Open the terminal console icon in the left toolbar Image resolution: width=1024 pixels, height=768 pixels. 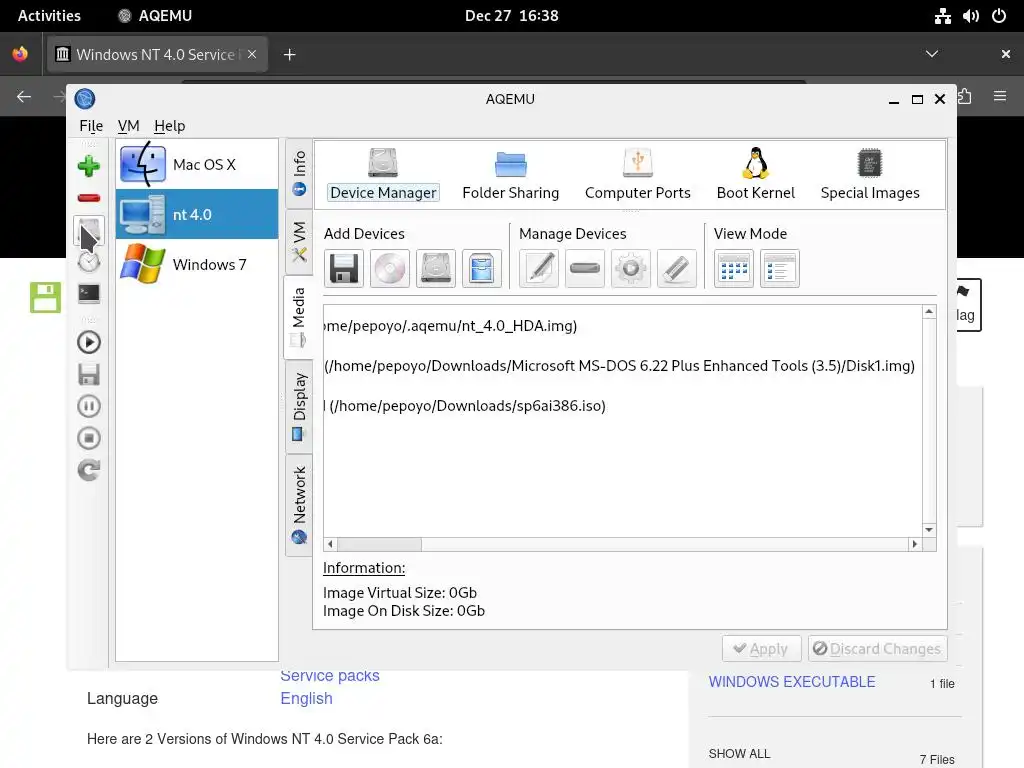(89, 294)
